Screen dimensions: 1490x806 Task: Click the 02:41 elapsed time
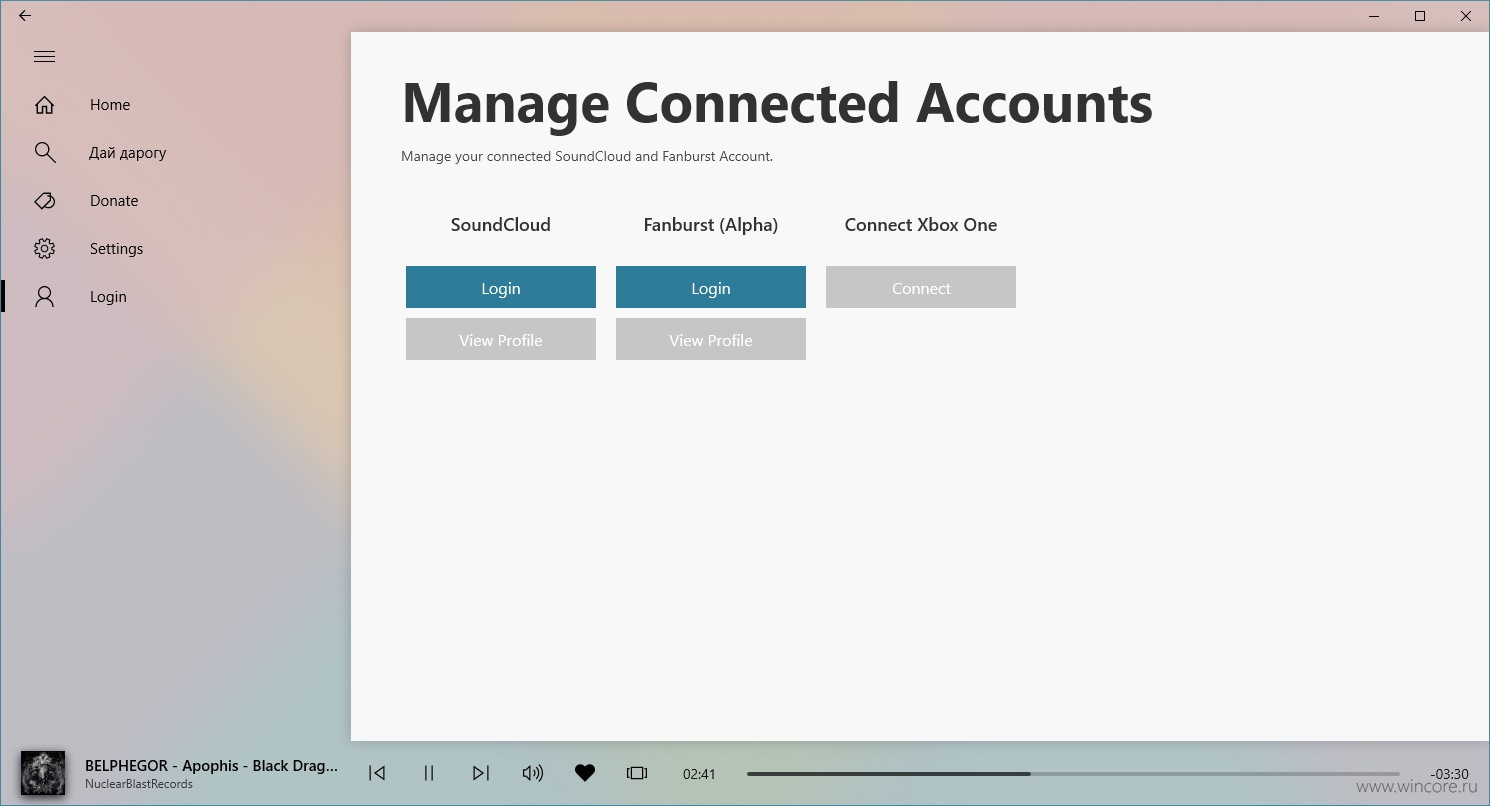pos(699,774)
